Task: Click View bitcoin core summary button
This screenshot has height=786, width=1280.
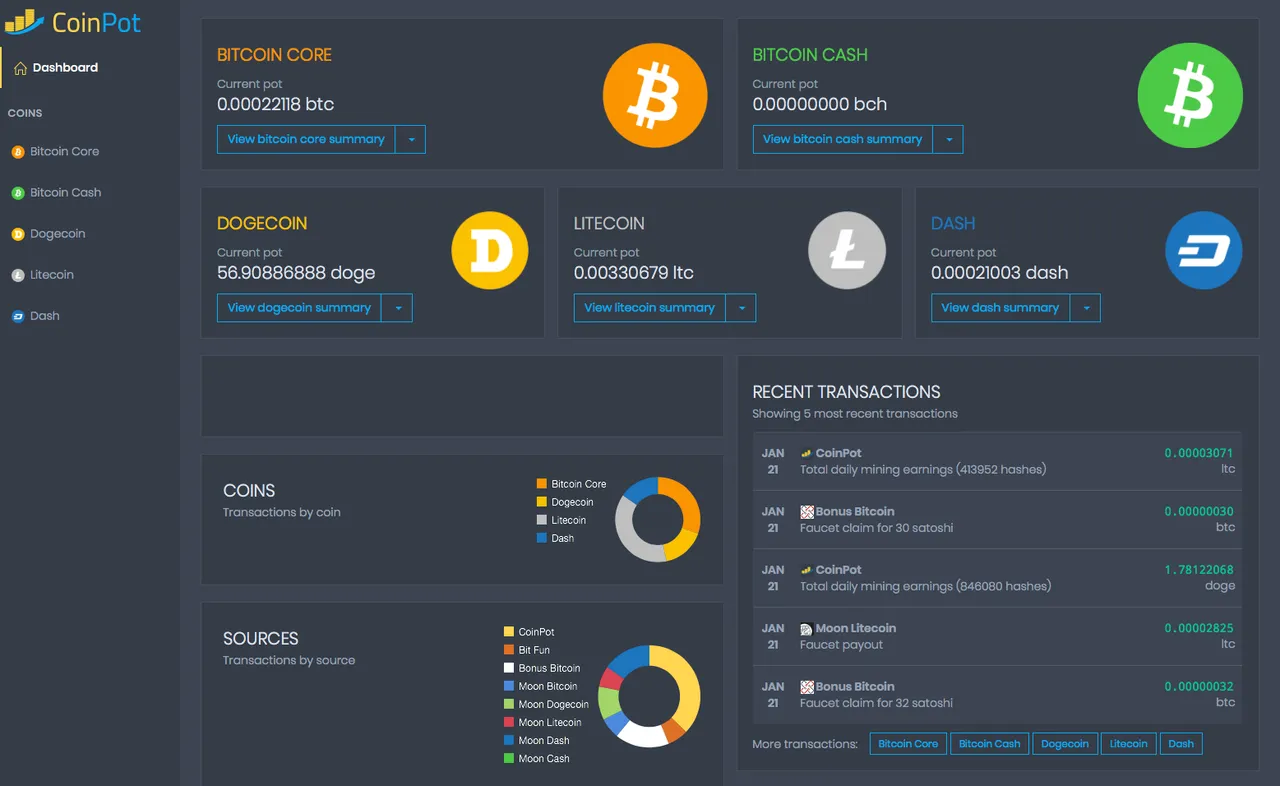Action: coord(306,139)
